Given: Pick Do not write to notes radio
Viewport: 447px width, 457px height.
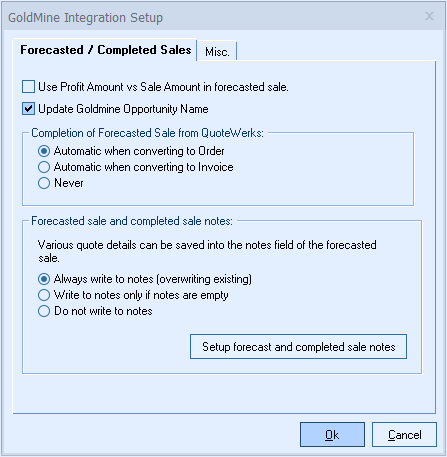Looking at the screenshot, I should pos(44,311).
